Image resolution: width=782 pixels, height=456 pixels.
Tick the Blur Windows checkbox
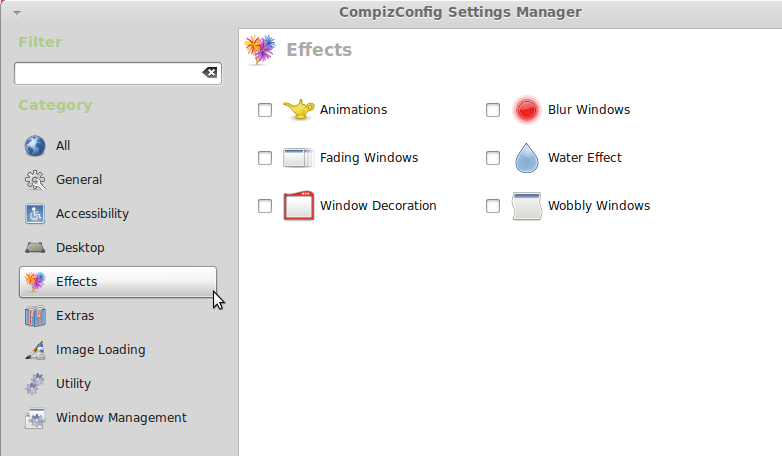[x=493, y=110]
